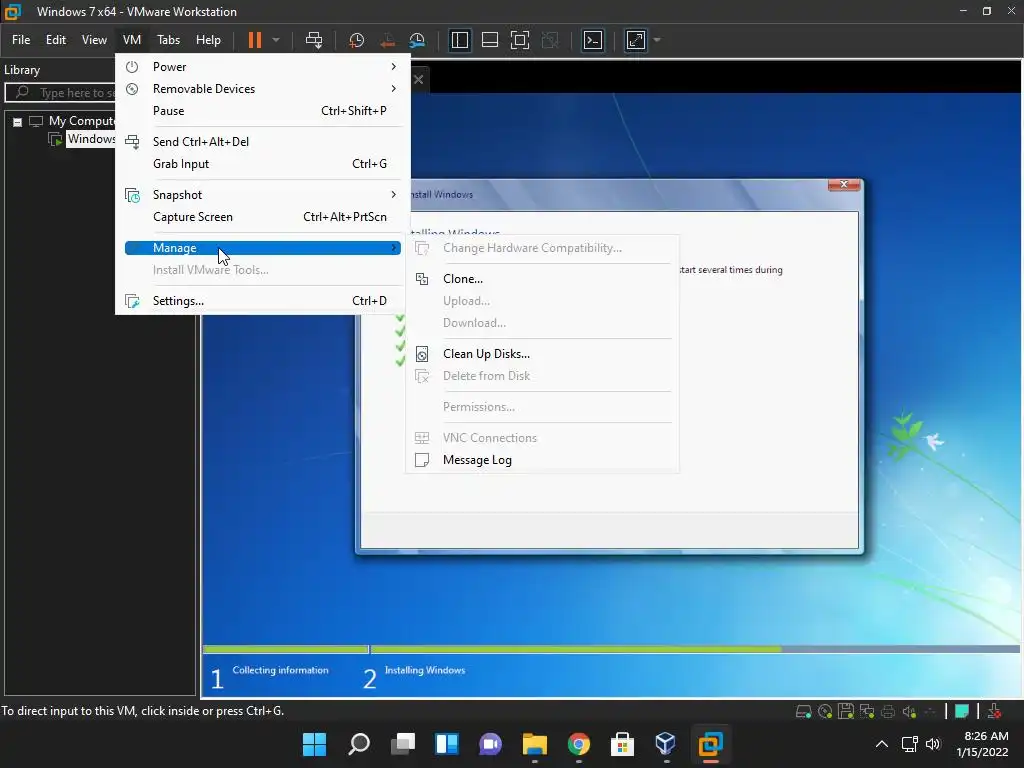Toggle the Show Library sidebar toolbar icon
Screen dimensions: 1024x768
pos(460,40)
